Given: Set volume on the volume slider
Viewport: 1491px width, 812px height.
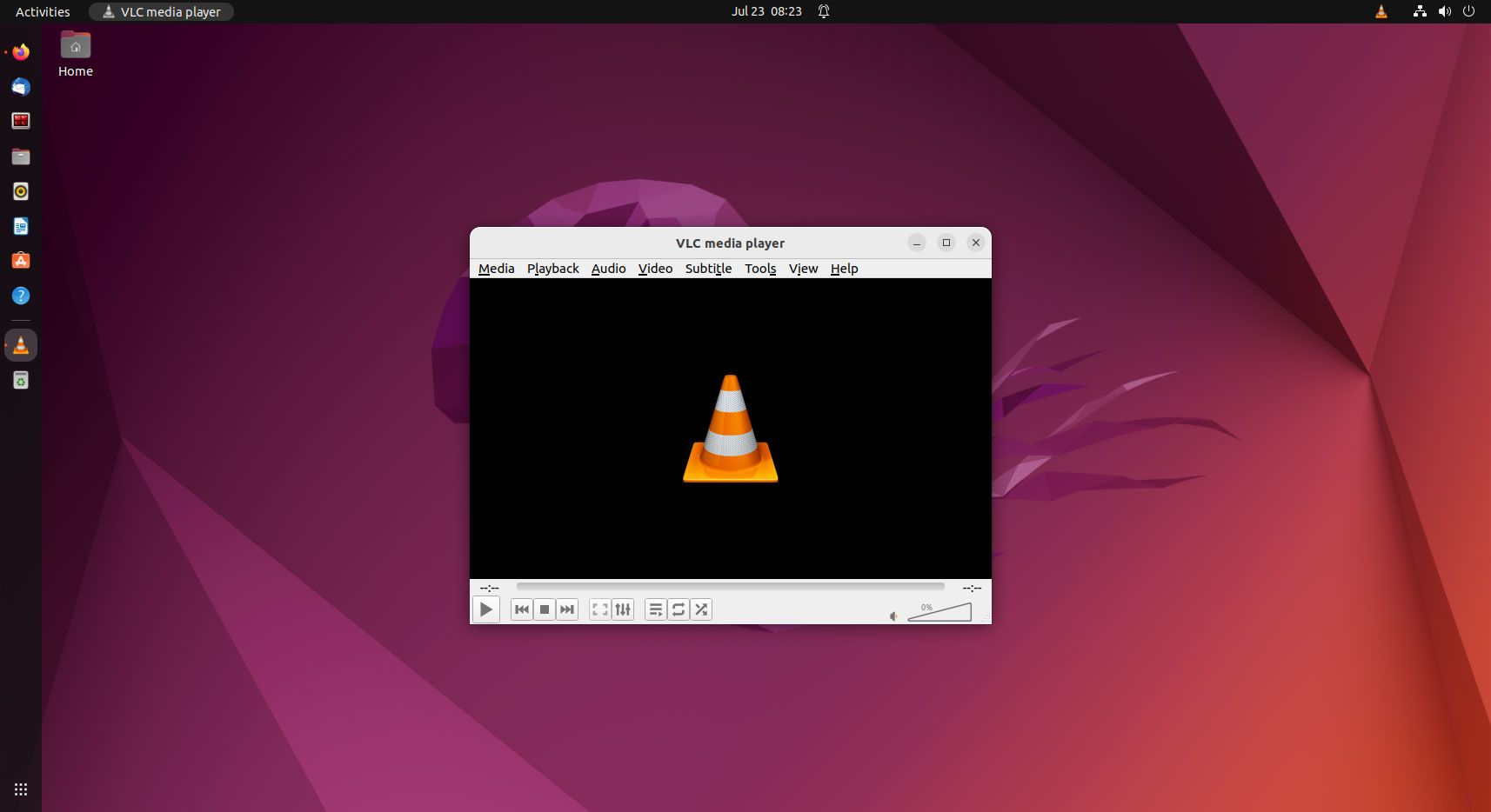Looking at the screenshot, I should click(939, 611).
